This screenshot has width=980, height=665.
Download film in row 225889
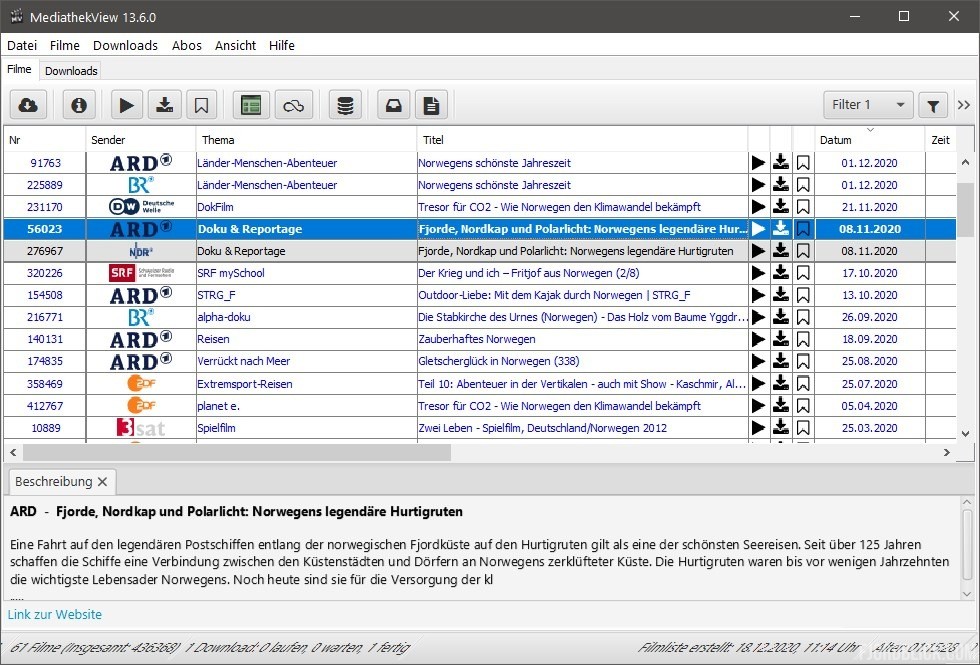[x=781, y=185]
